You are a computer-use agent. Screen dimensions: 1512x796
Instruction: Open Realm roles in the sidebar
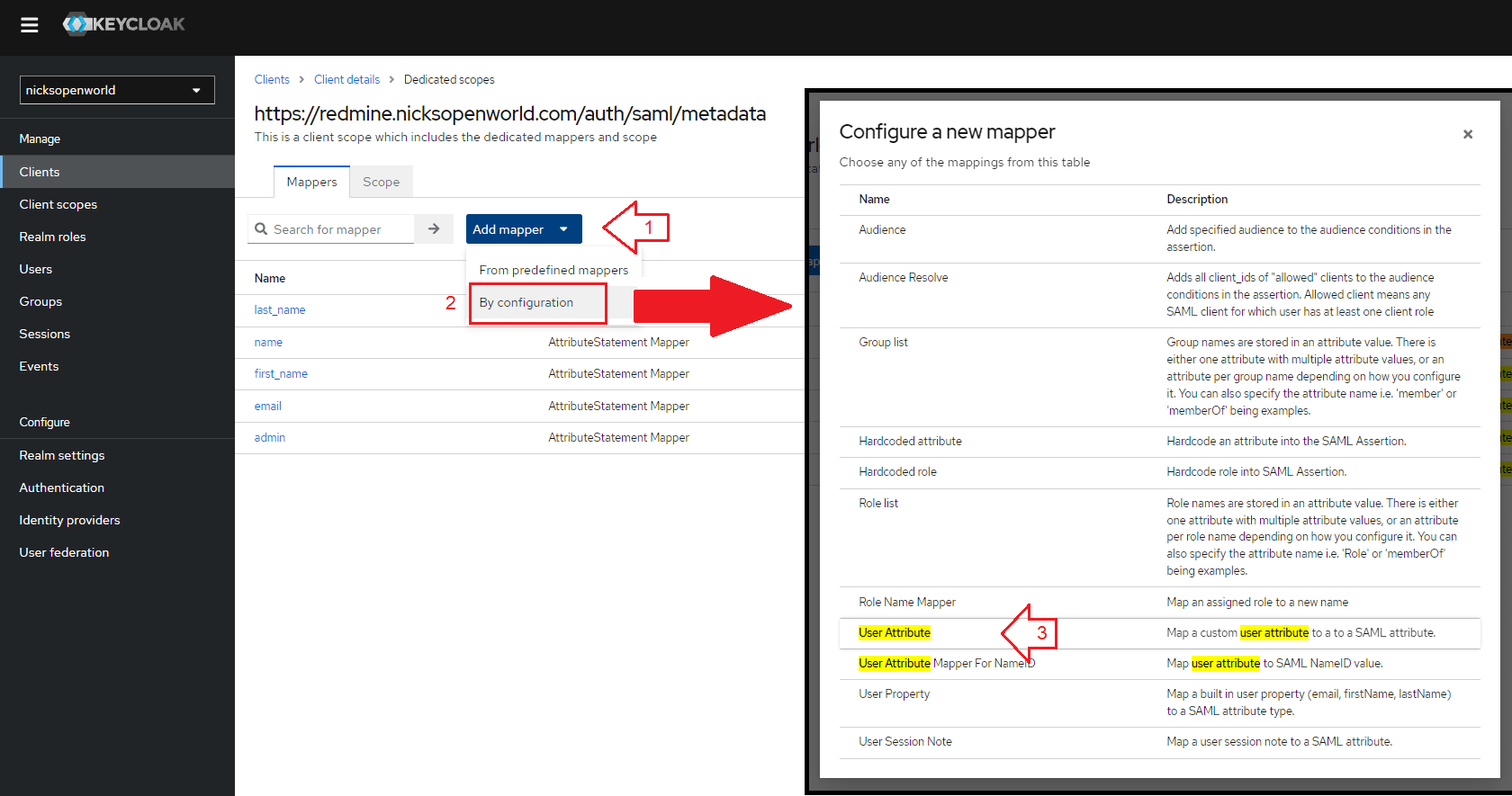pos(117,237)
